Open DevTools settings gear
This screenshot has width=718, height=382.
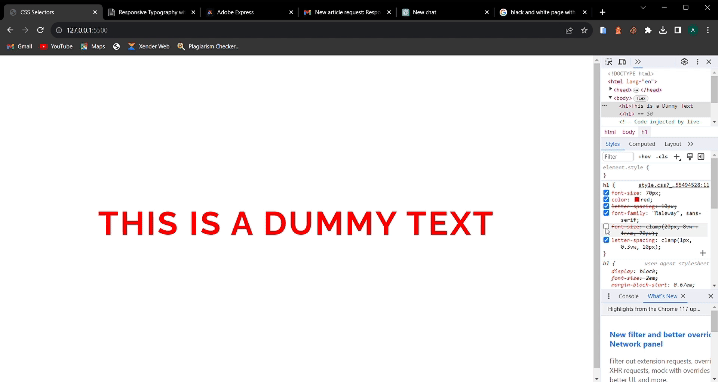(684, 62)
